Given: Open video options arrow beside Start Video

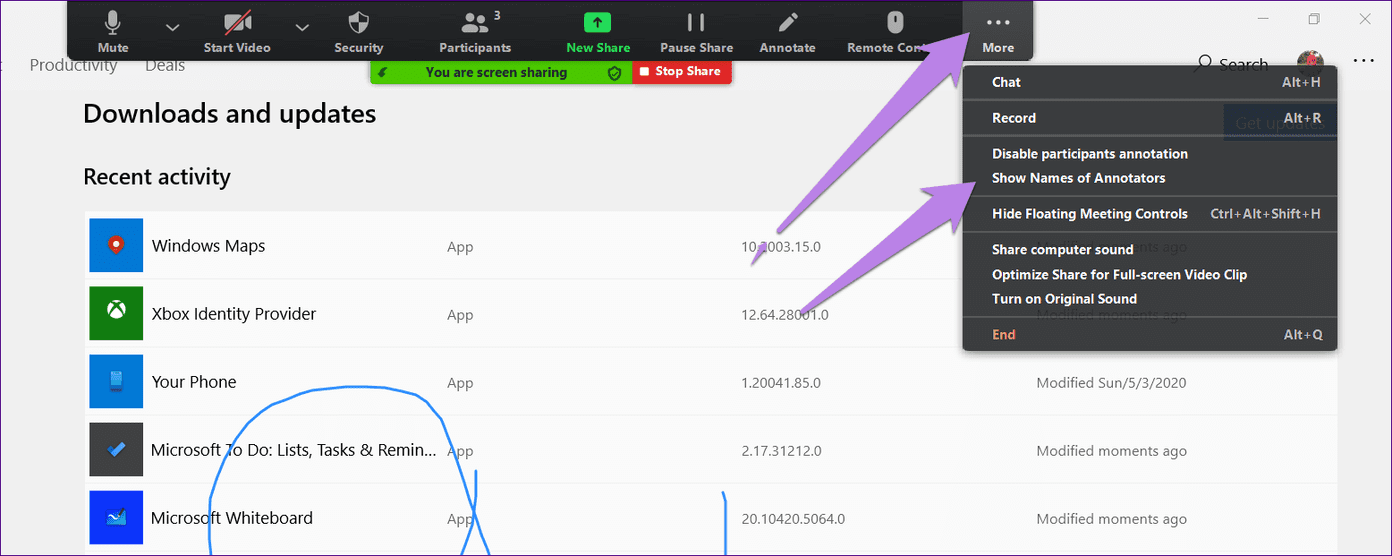Looking at the screenshot, I should click(302, 27).
